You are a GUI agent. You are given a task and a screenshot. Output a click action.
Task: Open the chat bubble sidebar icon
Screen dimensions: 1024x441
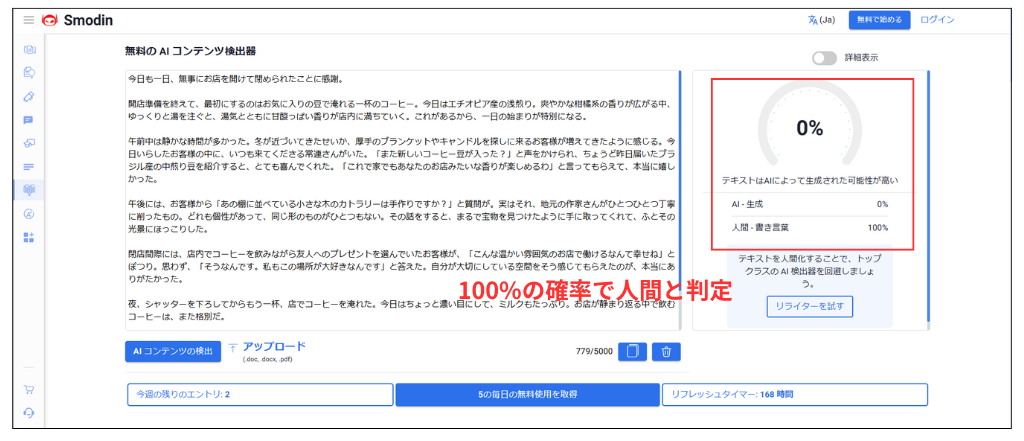(29, 120)
